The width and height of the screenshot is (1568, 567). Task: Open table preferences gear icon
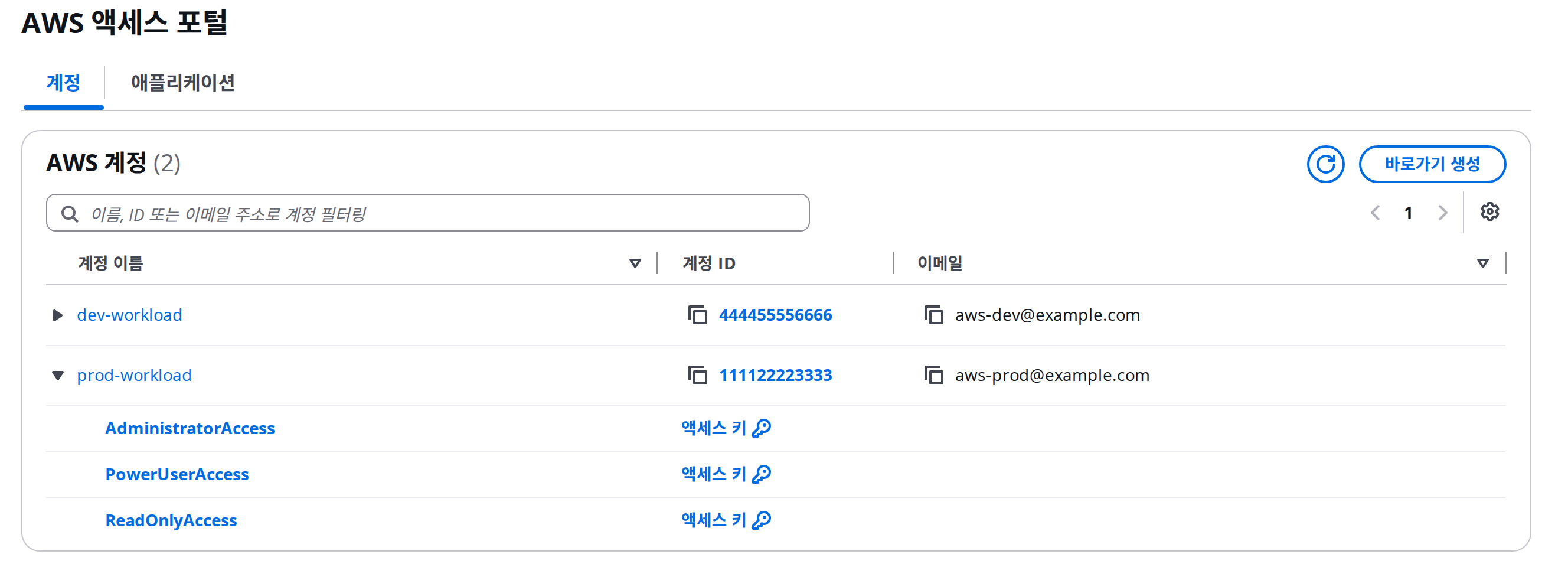1489,212
